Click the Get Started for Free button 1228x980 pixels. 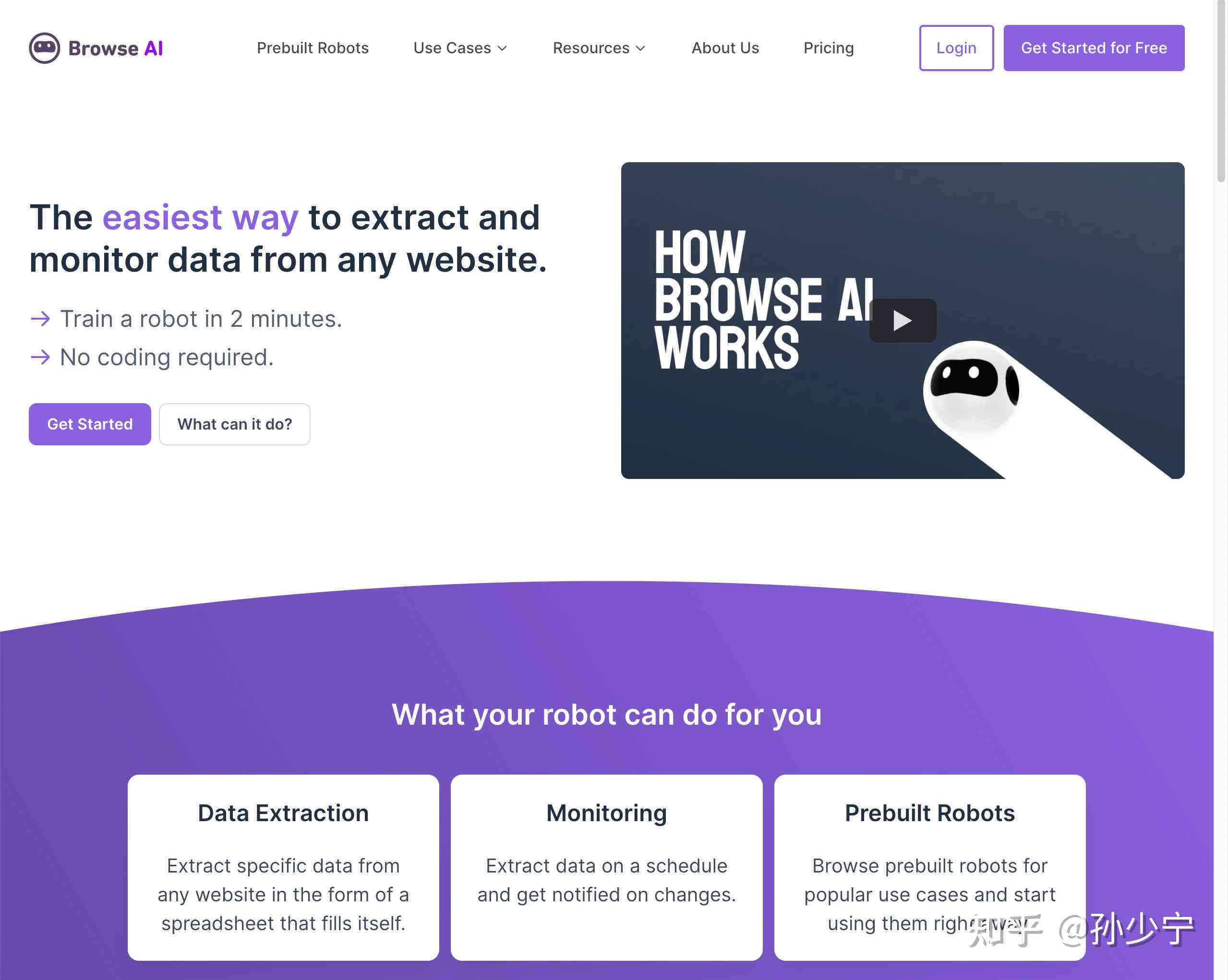pyautogui.click(x=1094, y=47)
